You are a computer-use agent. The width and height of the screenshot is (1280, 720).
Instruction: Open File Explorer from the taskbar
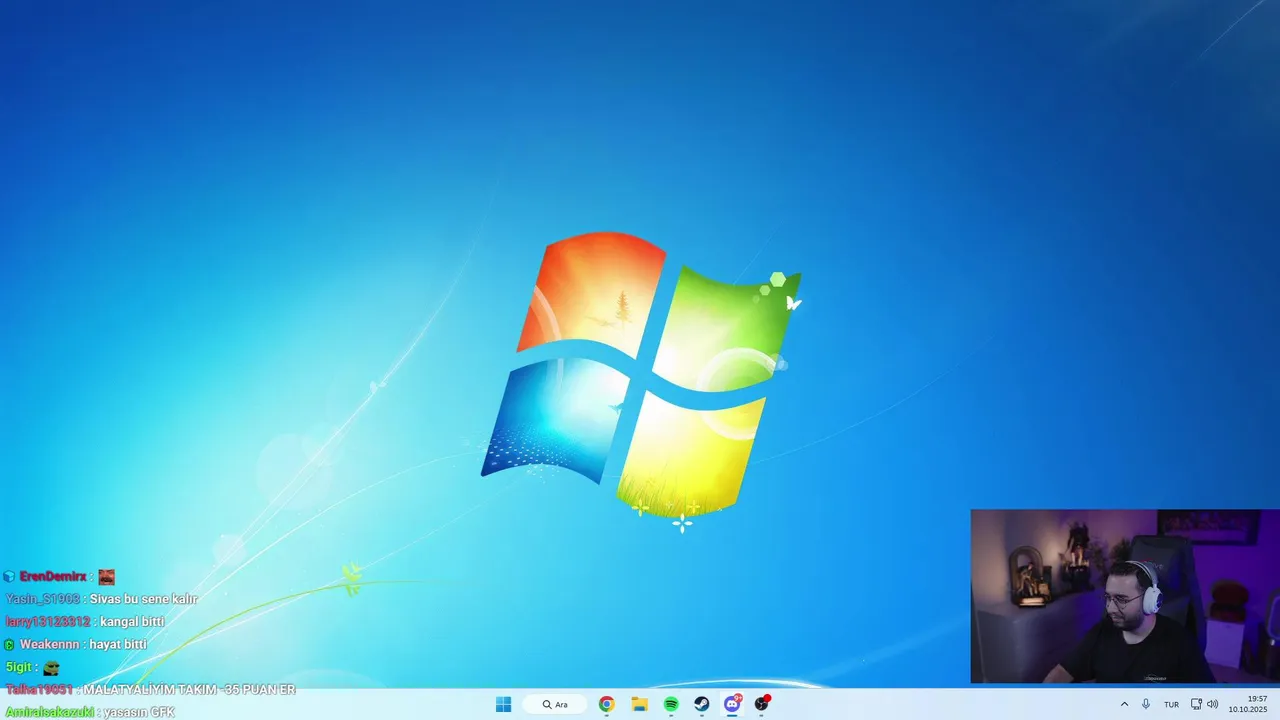click(639, 704)
